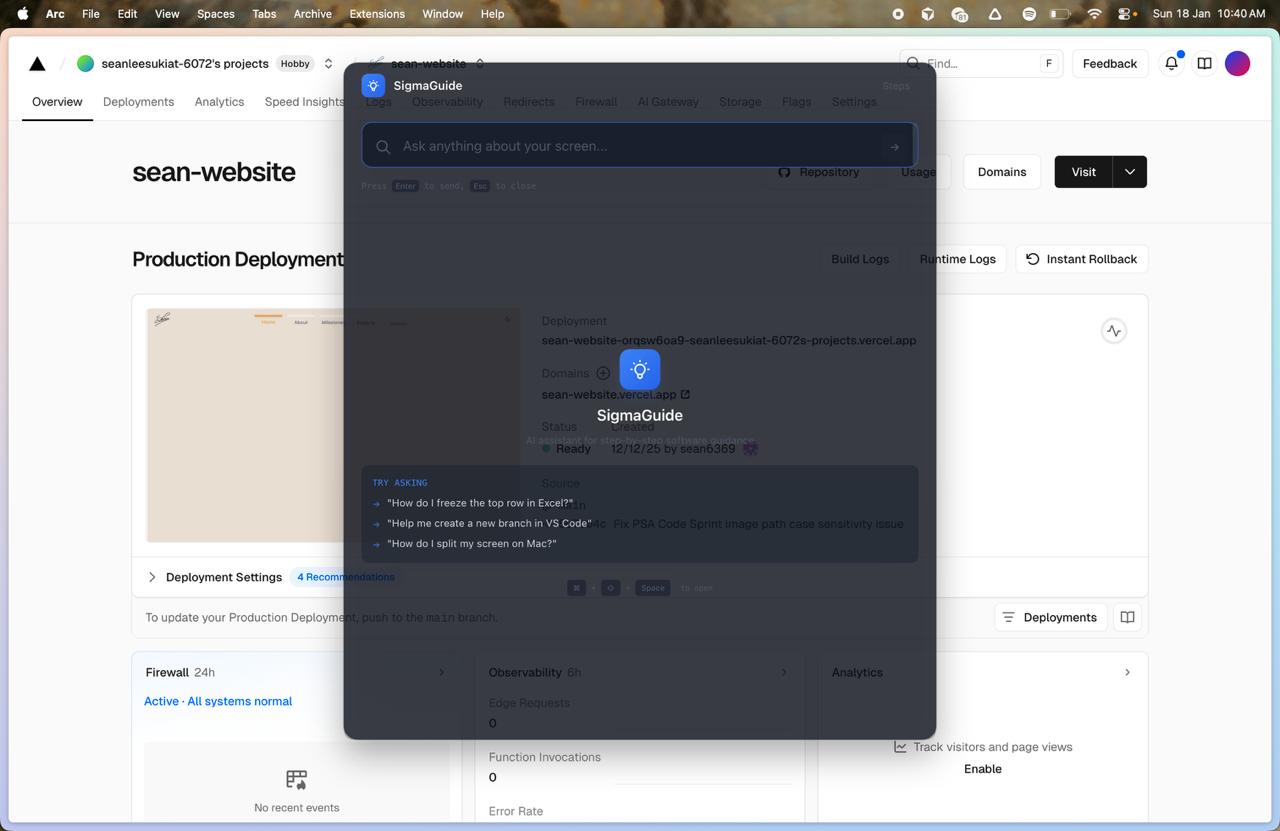The width and height of the screenshot is (1280, 831).
Task: Open Runtime Logs
Action: [957, 259]
